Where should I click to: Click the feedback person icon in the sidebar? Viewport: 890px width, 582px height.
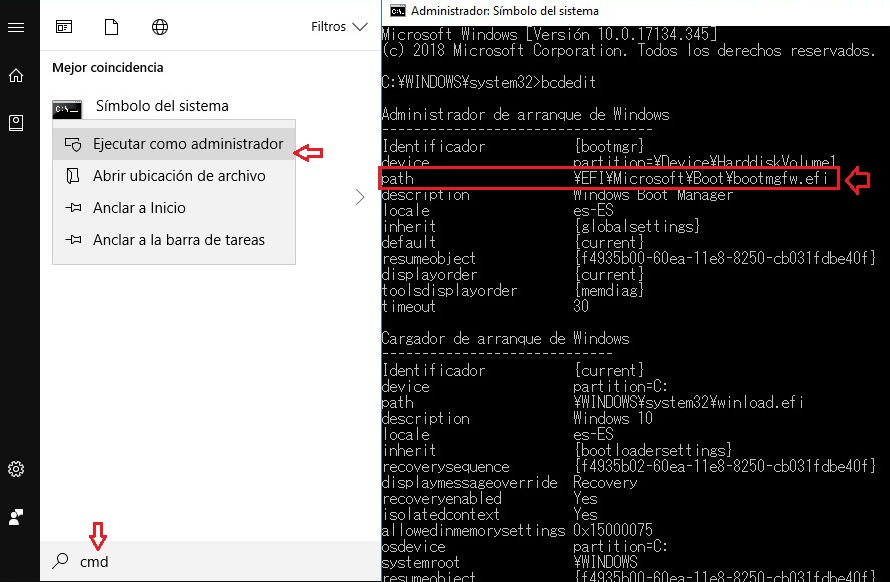click(16, 517)
